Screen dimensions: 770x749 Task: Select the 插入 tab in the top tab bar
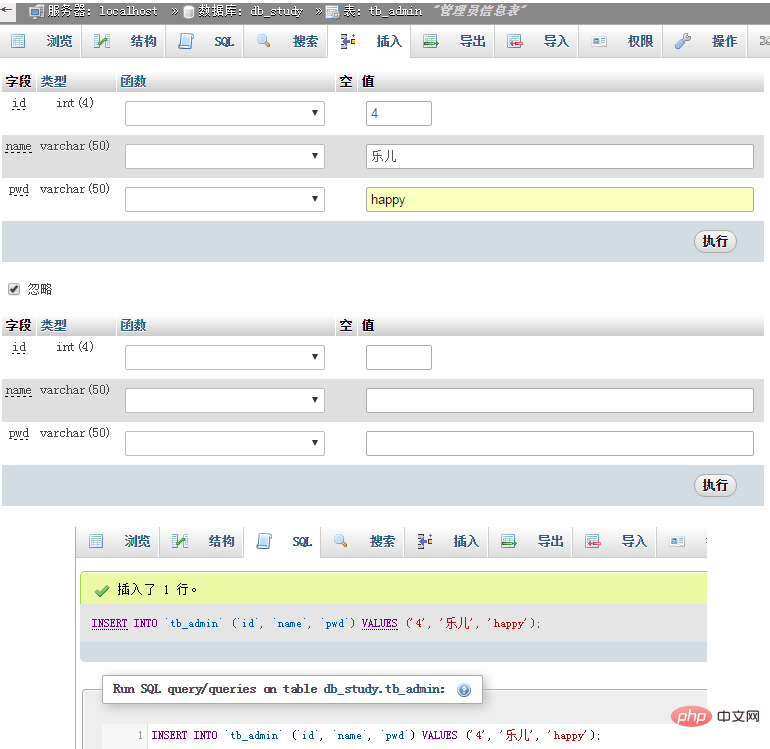[369, 41]
